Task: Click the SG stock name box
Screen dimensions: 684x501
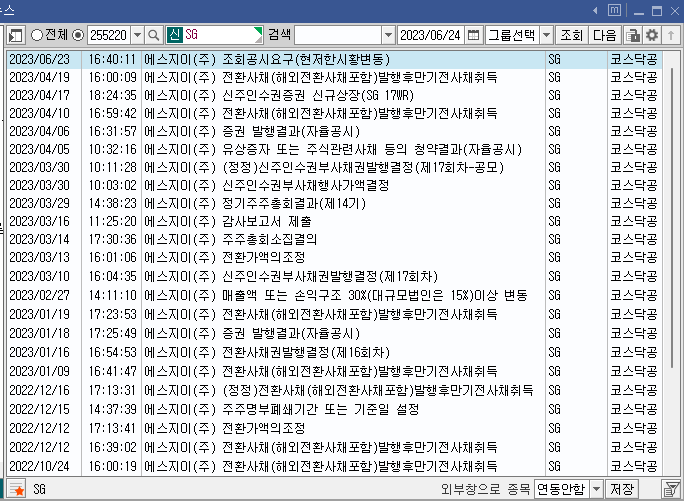Action: point(214,35)
